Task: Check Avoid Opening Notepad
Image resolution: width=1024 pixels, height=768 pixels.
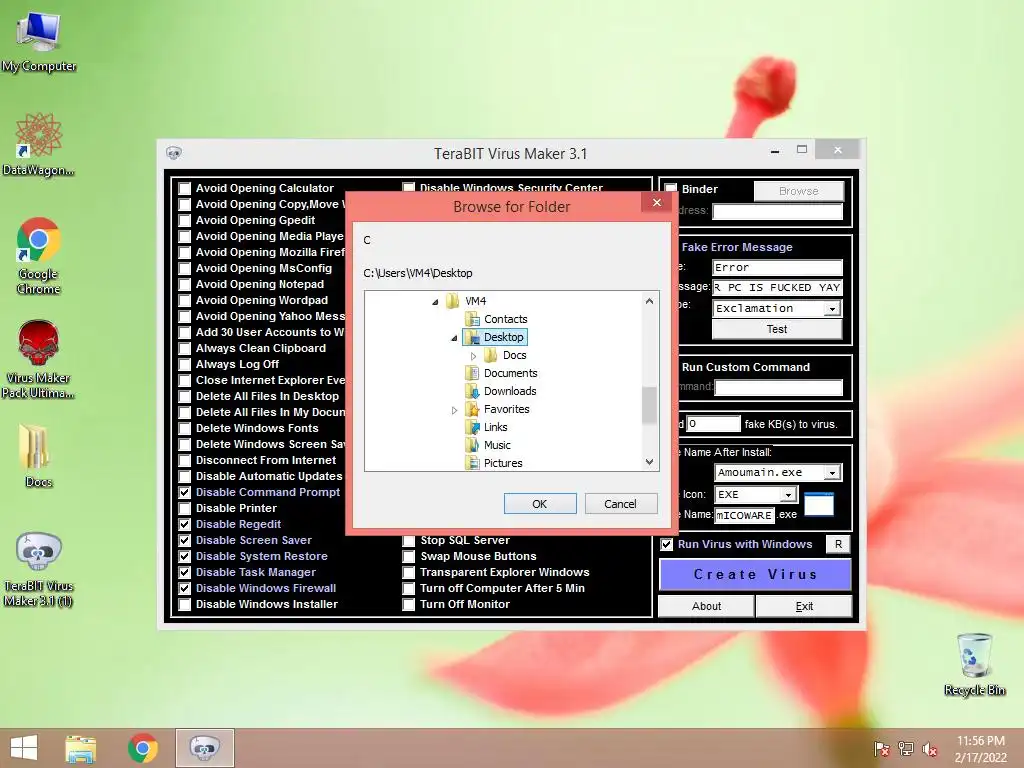Action: click(185, 285)
